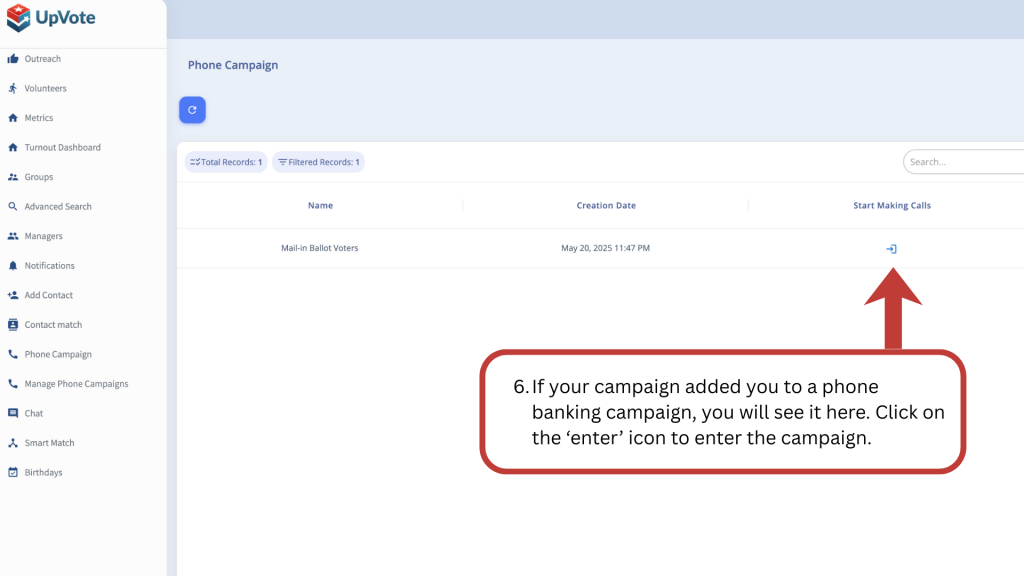1024x576 pixels.
Task: Click the enter campaign icon
Action: point(891,249)
